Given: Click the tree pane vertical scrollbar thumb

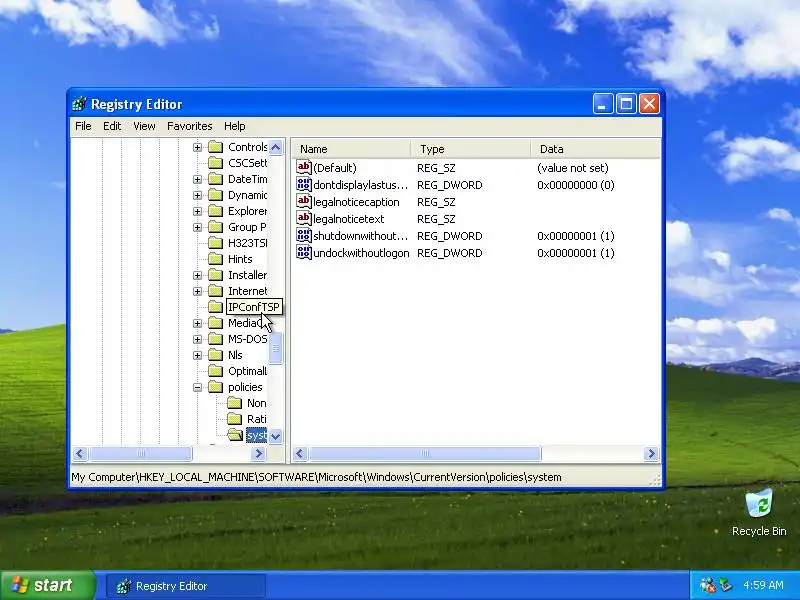Looking at the screenshot, I should pos(276,348).
